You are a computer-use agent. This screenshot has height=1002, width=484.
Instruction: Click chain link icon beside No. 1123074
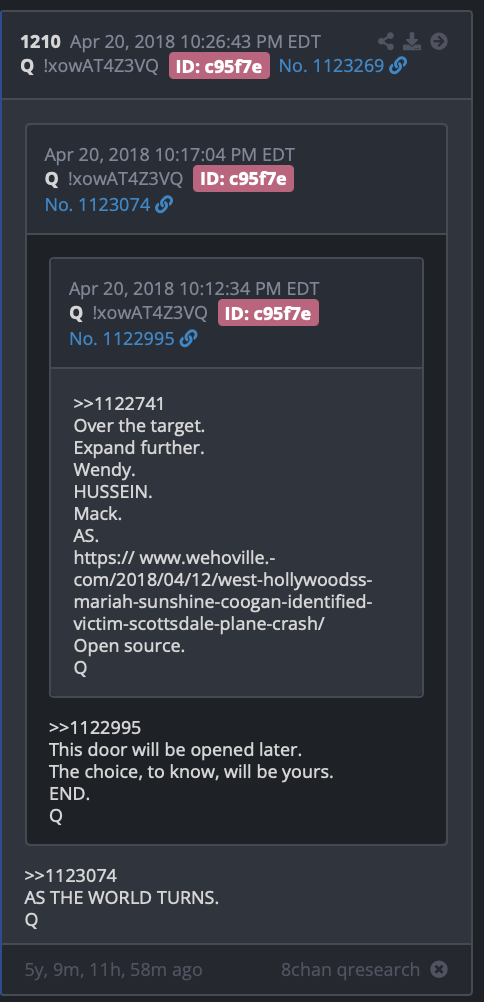[164, 205]
